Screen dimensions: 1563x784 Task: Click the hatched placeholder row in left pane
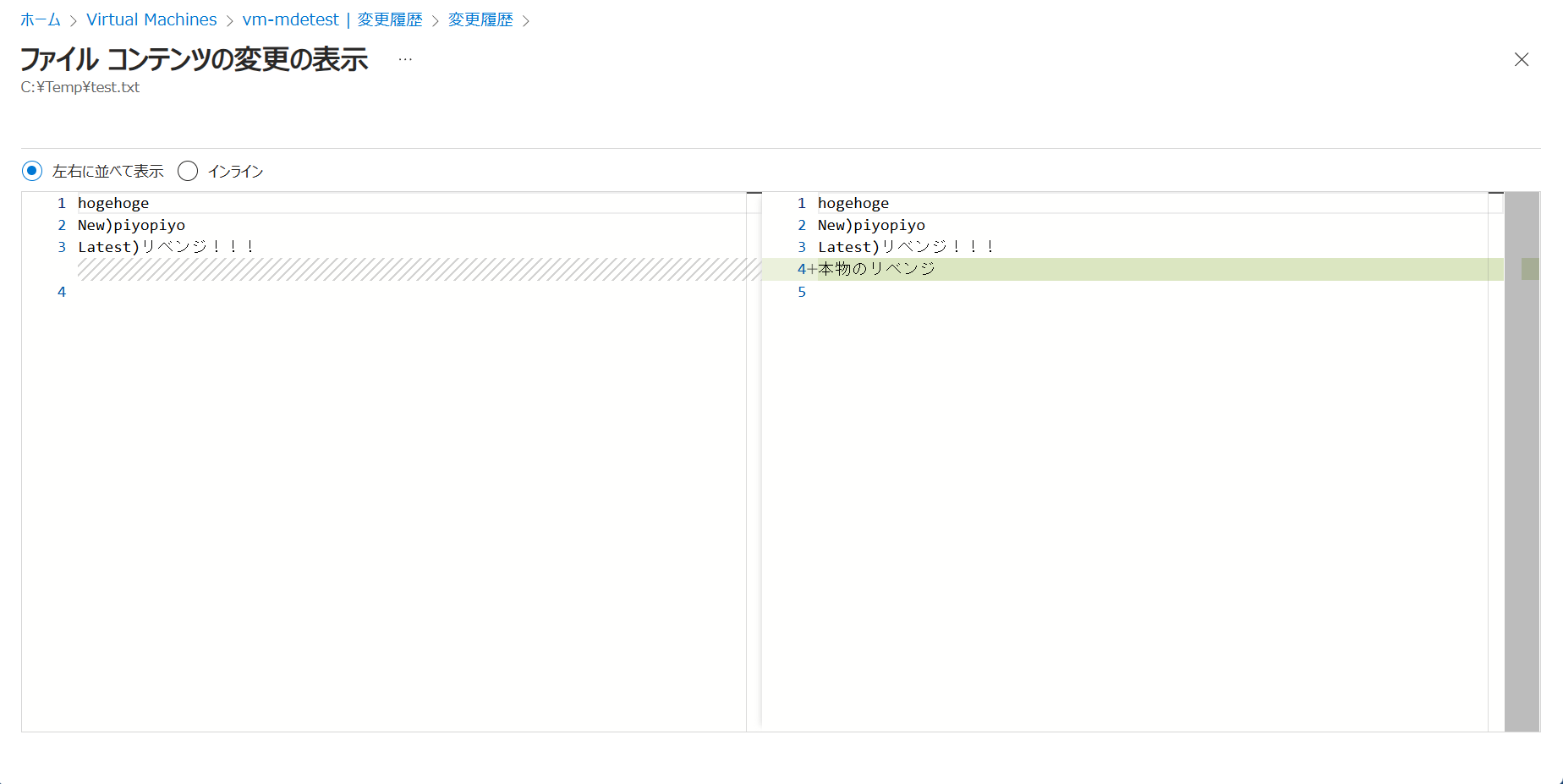[419, 269]
